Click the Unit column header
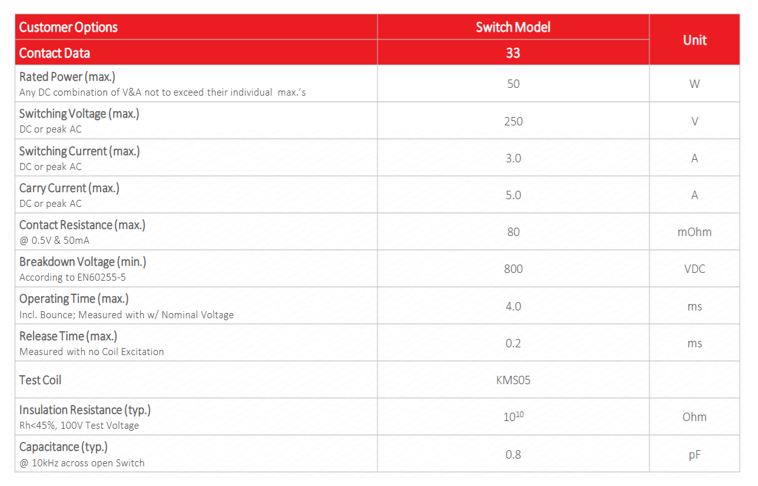 pyautogui.click(x=694, y=40)
